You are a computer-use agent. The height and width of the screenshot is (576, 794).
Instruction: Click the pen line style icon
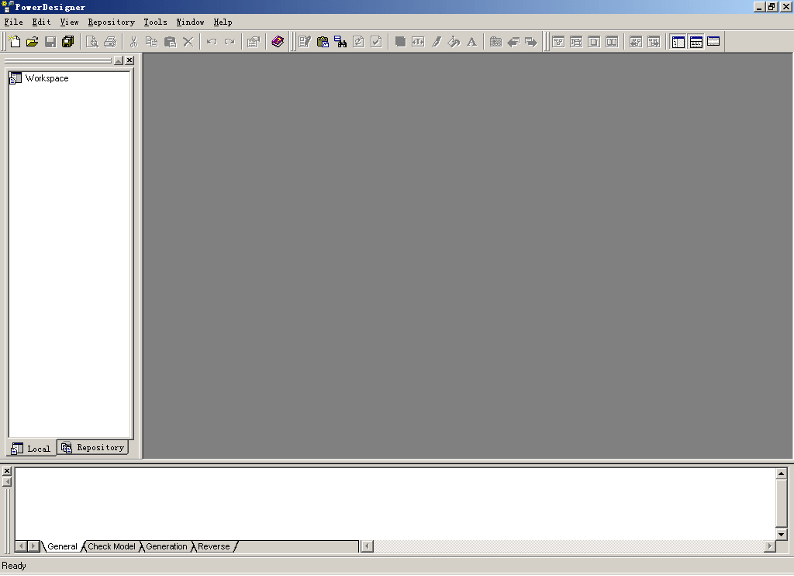tap(436, 42)
